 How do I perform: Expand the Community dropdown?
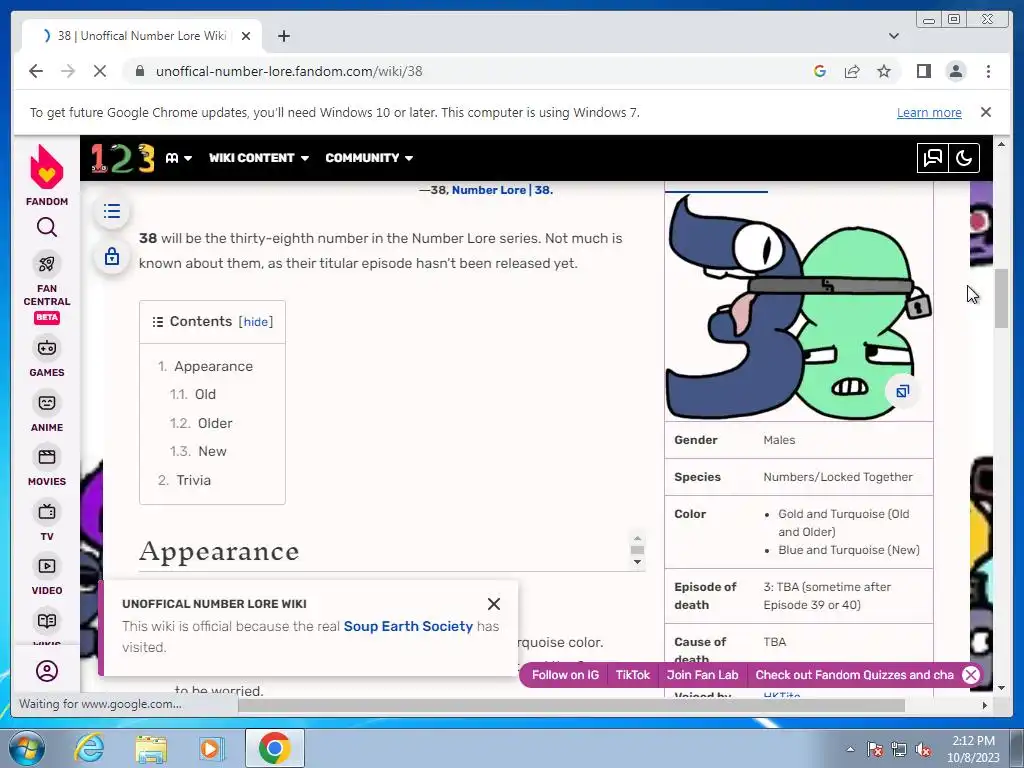click(369, 158)
